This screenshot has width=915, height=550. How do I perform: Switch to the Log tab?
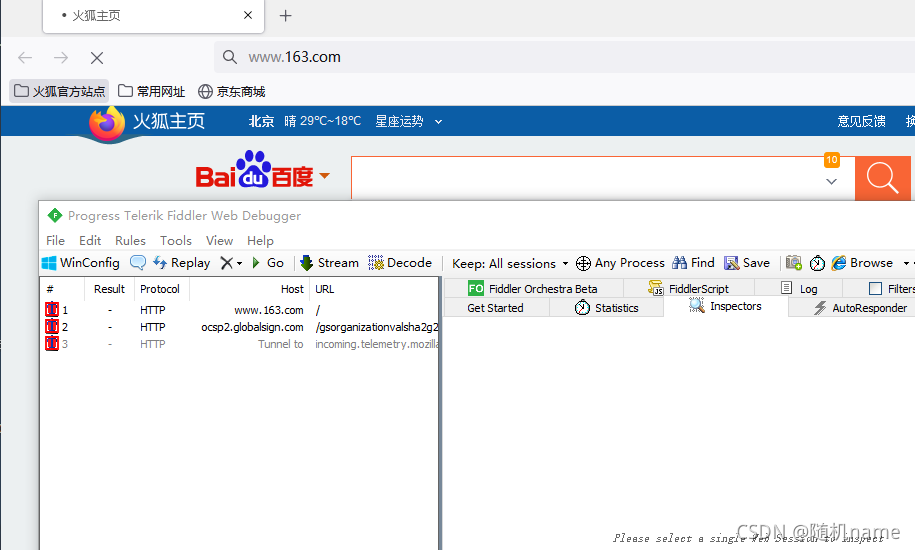(799, 289)
